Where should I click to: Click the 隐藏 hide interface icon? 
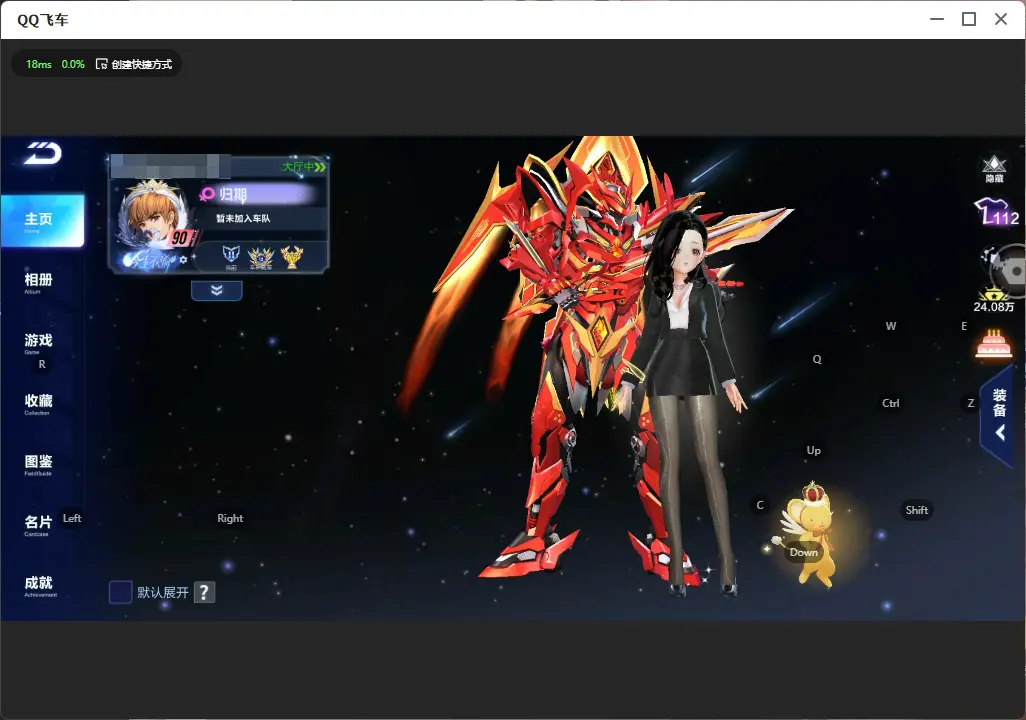tap(994, 169)
